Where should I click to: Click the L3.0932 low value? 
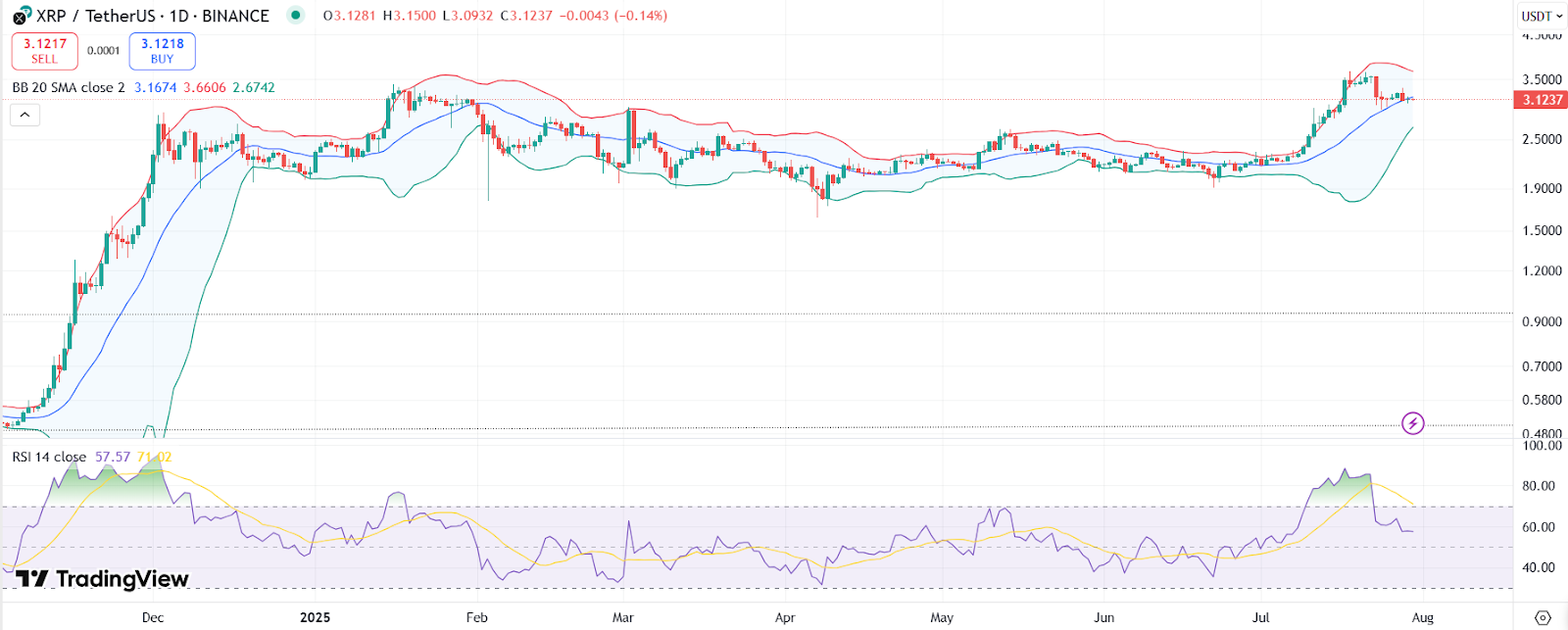[x=467, y=16]
